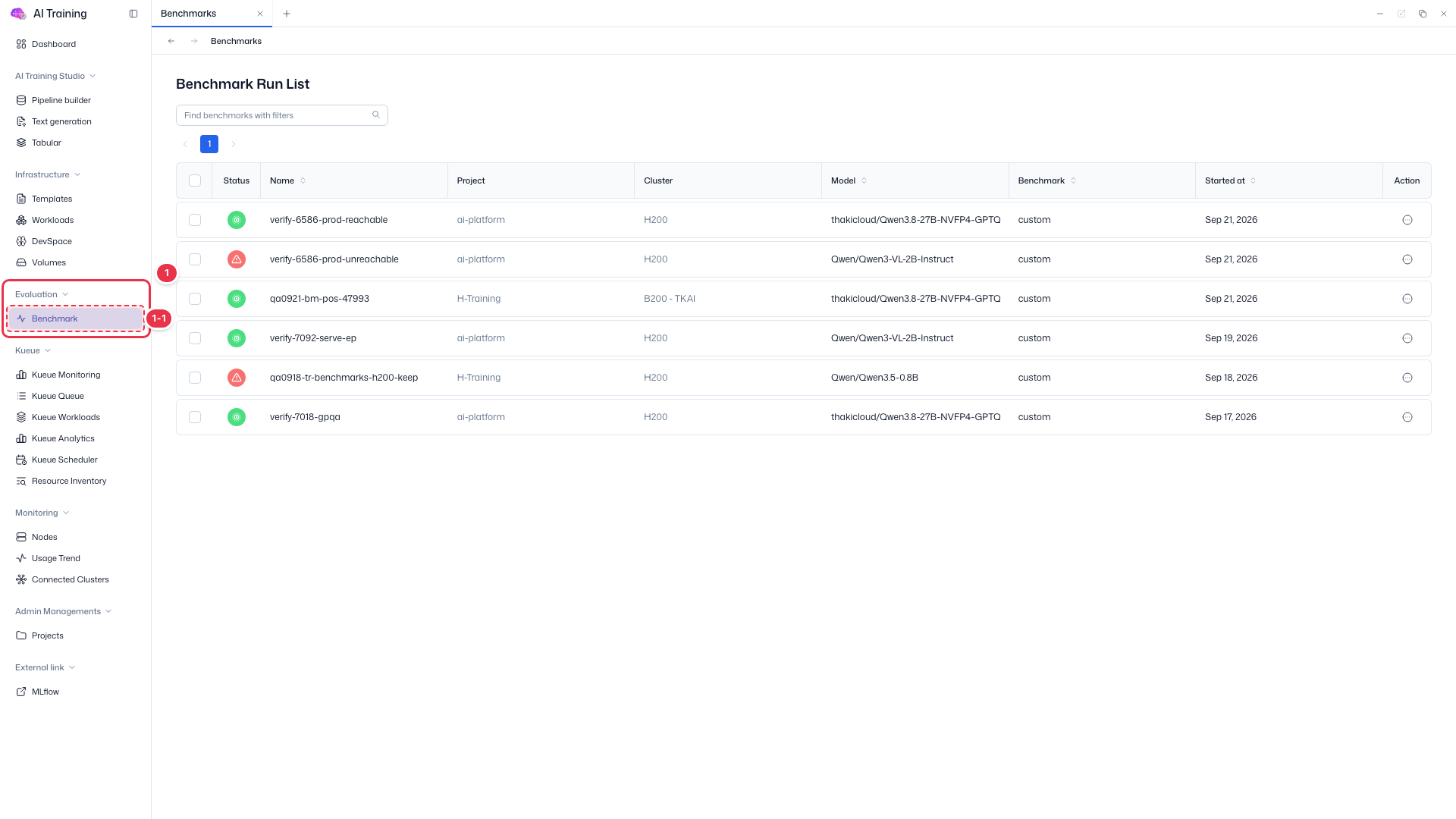Open Dashboard from sidebar
This screenshot has height=819, width=1456.
54,44
